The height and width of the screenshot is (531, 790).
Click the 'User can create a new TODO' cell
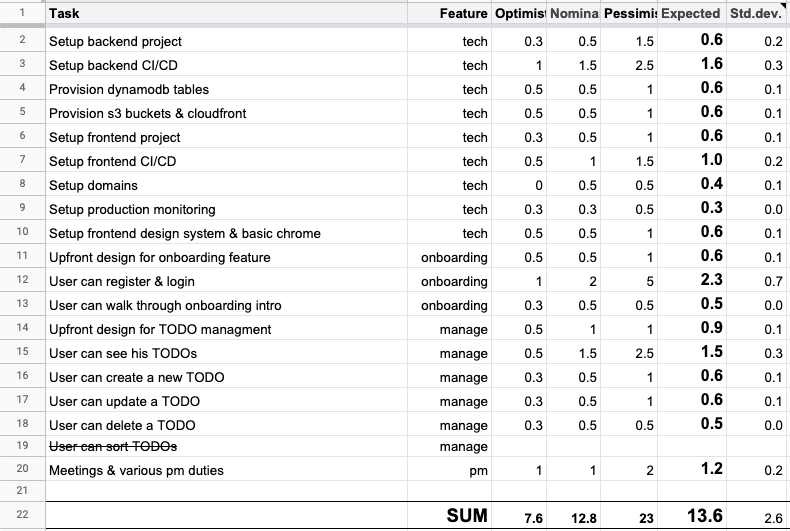coord(226,376)
